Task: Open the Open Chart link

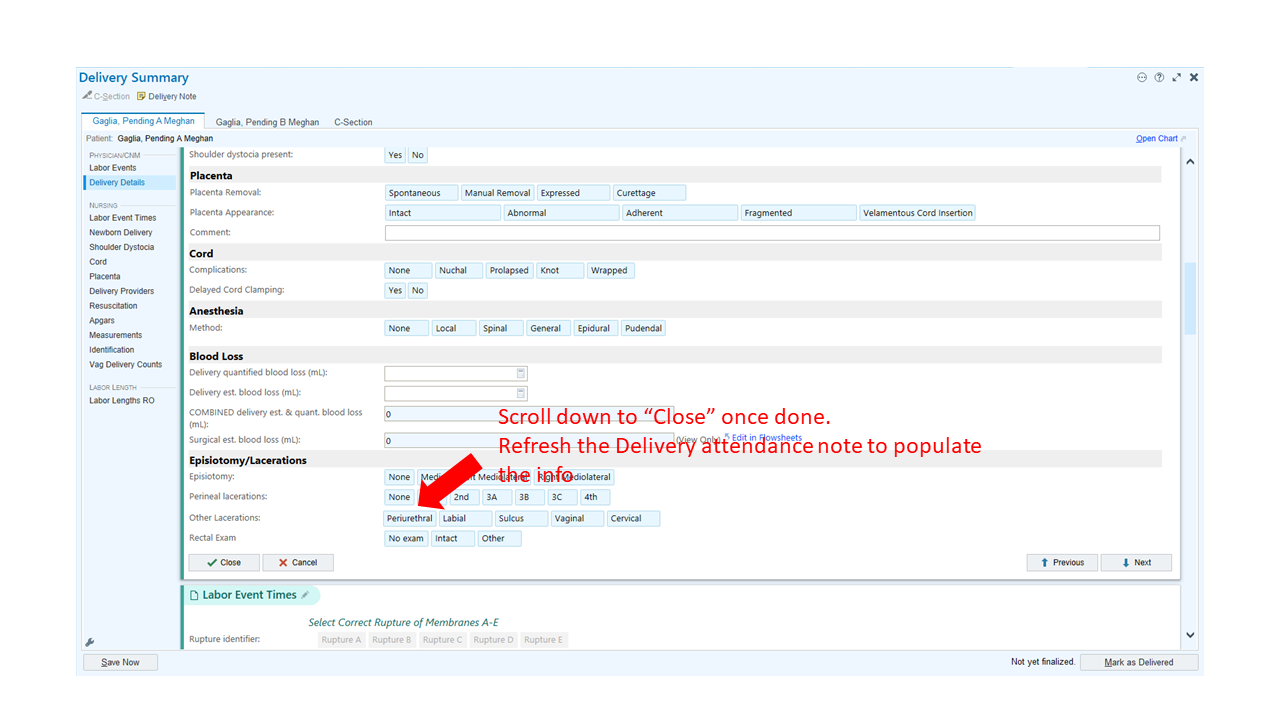Action: [1157, 139]
